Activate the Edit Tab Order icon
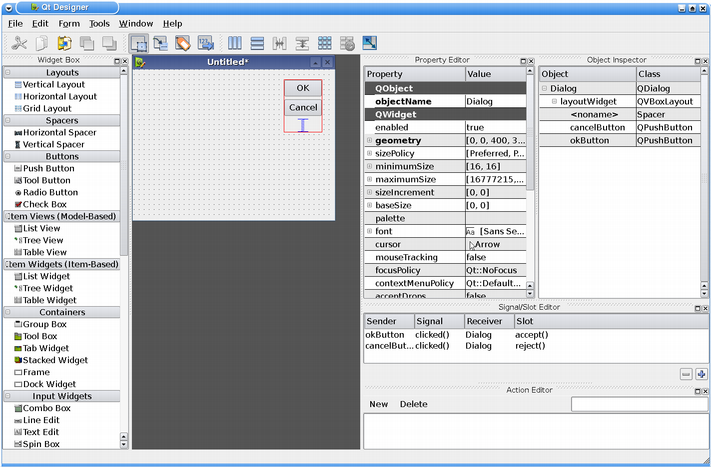The height and width of the screenshot is (467, 711). [x=206, y=43]
